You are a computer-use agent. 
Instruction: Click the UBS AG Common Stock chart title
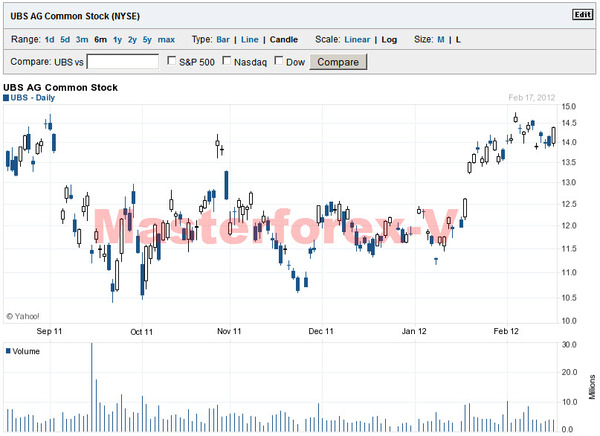pyautogui.click(x=60, y=88)
